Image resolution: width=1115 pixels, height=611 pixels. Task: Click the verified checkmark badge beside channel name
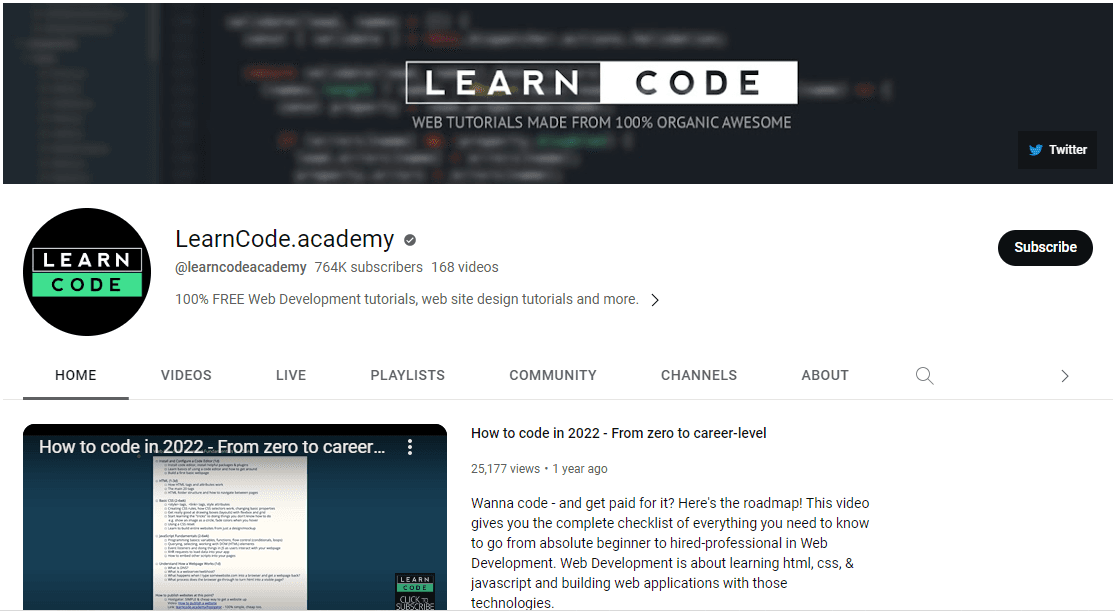point(410,240)
